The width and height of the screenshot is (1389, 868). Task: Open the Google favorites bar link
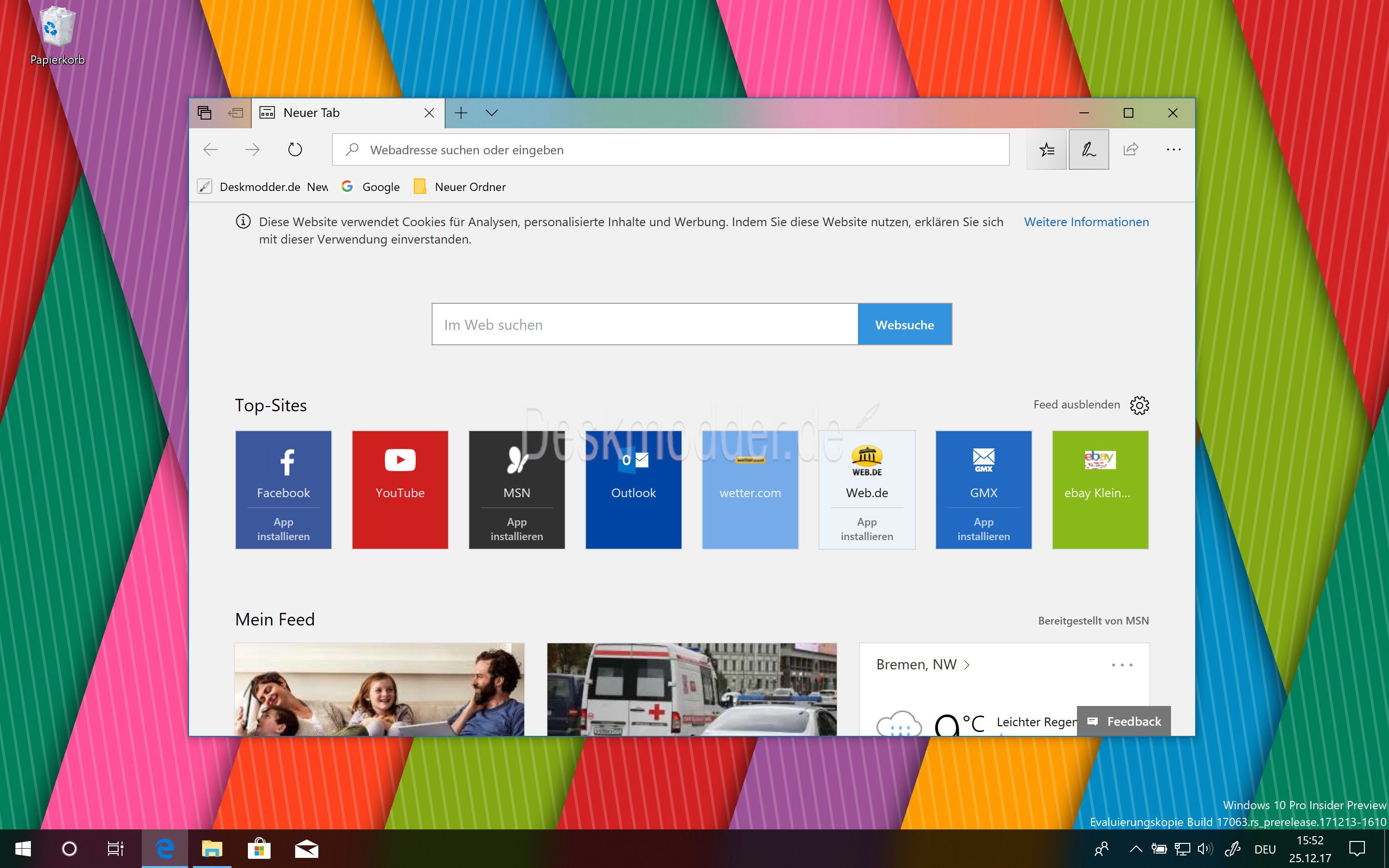[370, 187]
